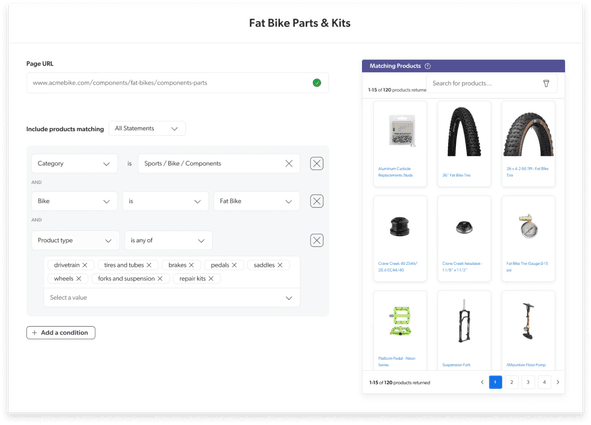The height and width of the screenshot is (425, 591).
Task: Clear the Sports / Bike / Components value
Action: tap(289, 164)
